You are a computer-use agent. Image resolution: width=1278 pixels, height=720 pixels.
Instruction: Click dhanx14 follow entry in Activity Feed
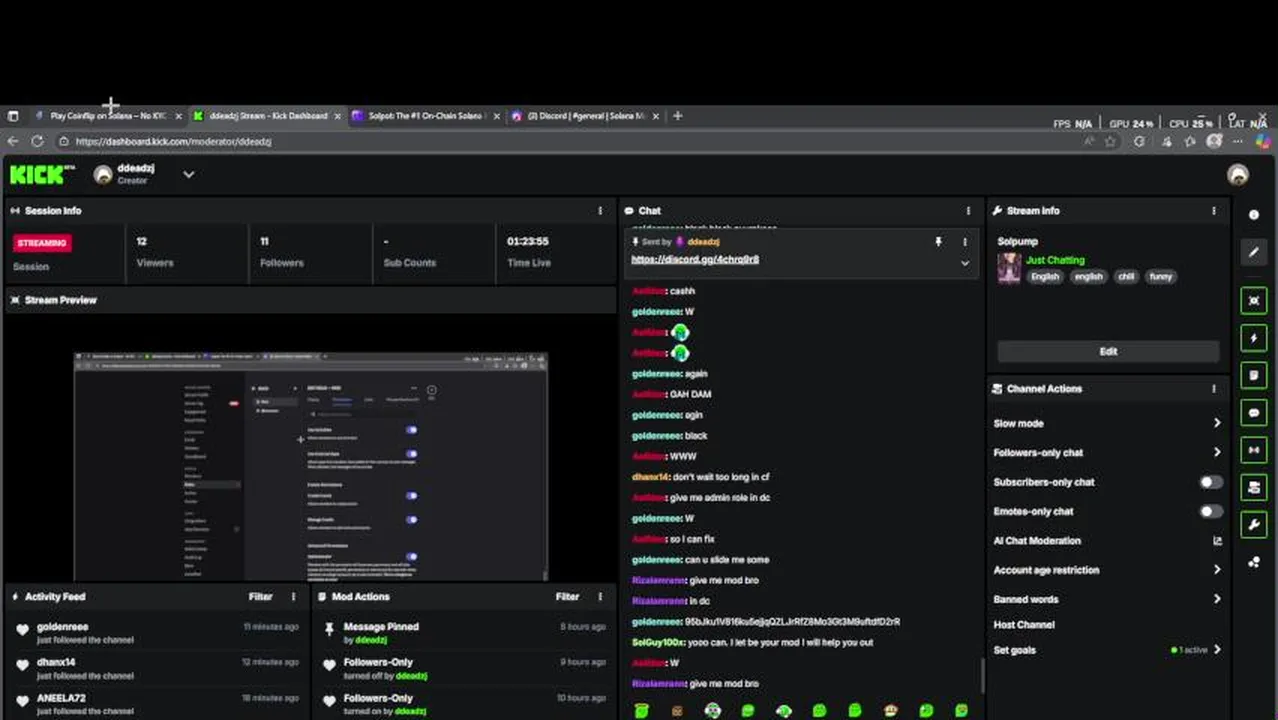coord(160,668)
